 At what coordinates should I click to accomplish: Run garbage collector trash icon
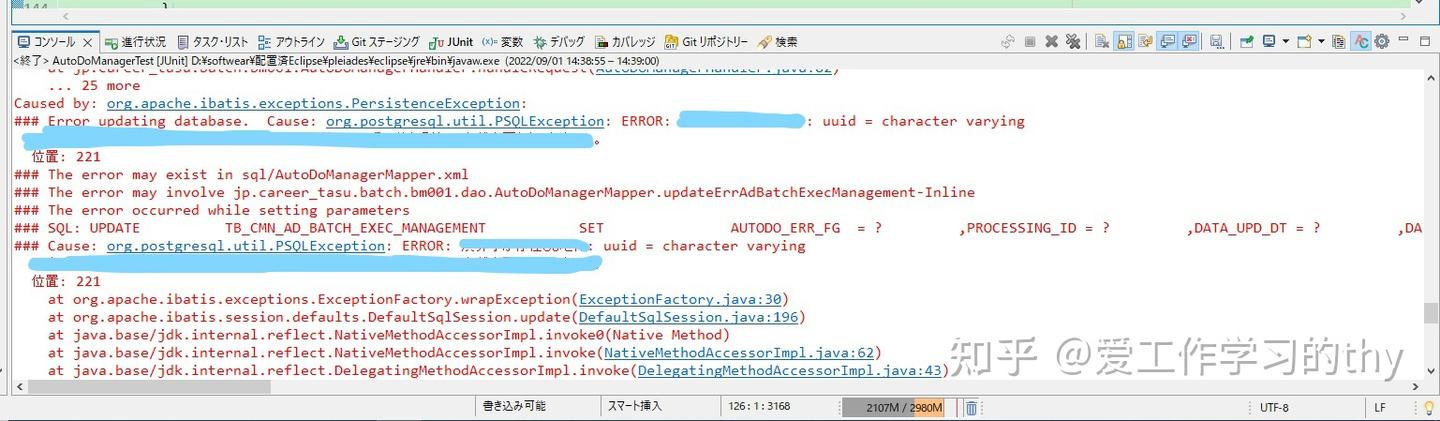point(970,408)
